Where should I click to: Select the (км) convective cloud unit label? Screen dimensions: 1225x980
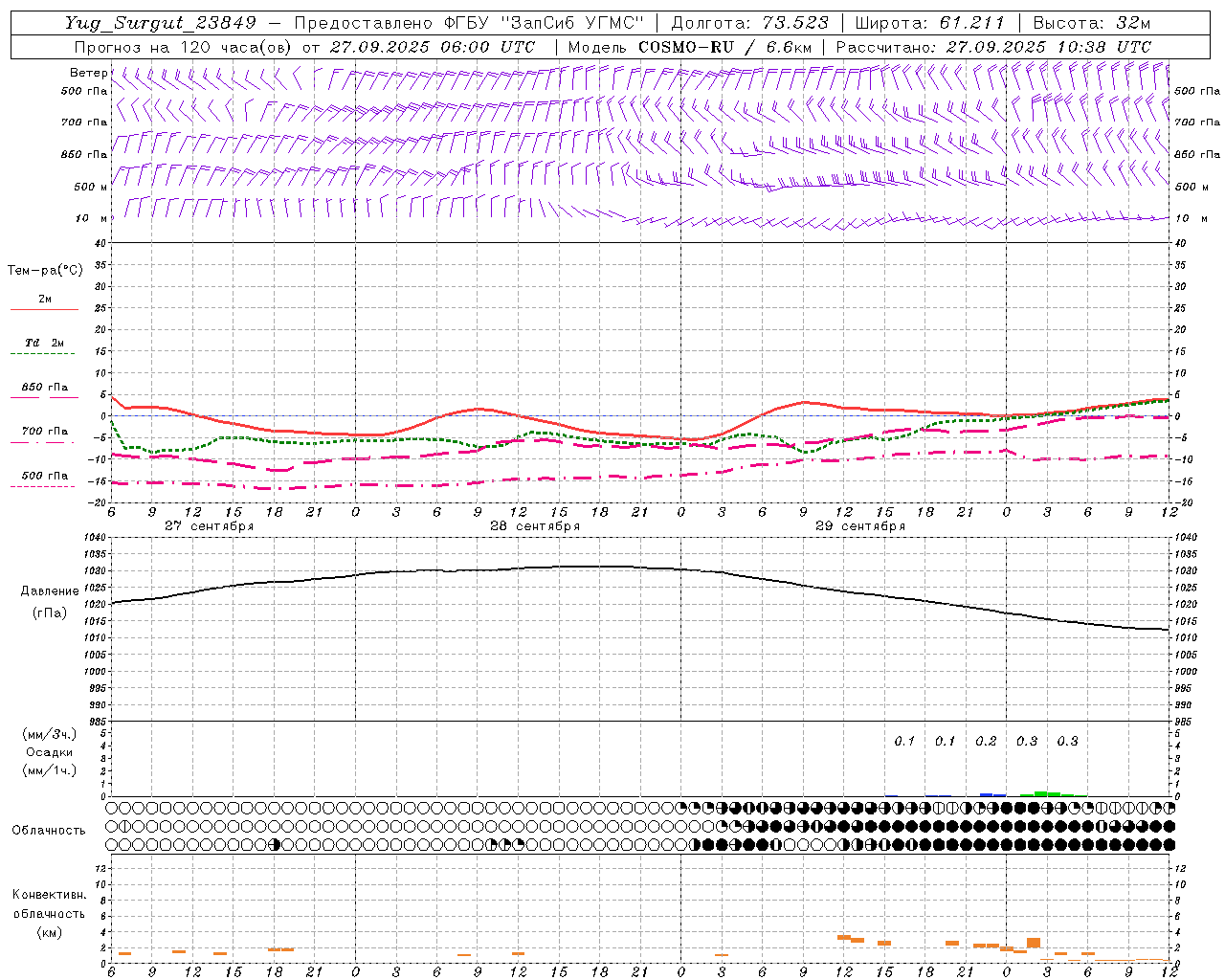point(50,932)
